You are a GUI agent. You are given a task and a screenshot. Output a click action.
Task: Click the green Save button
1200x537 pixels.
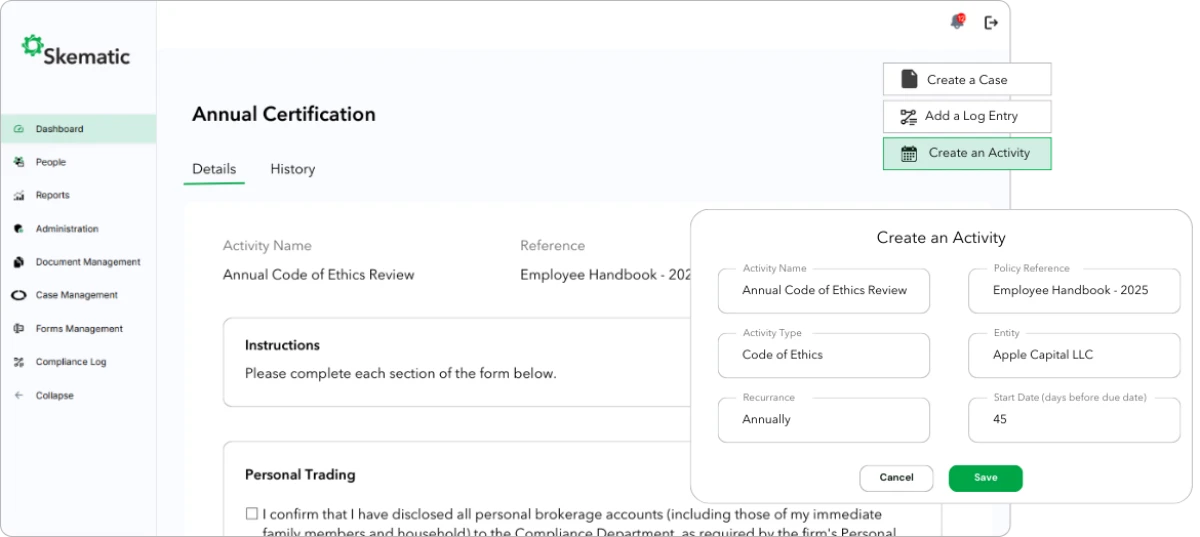[x=985, y=478]
